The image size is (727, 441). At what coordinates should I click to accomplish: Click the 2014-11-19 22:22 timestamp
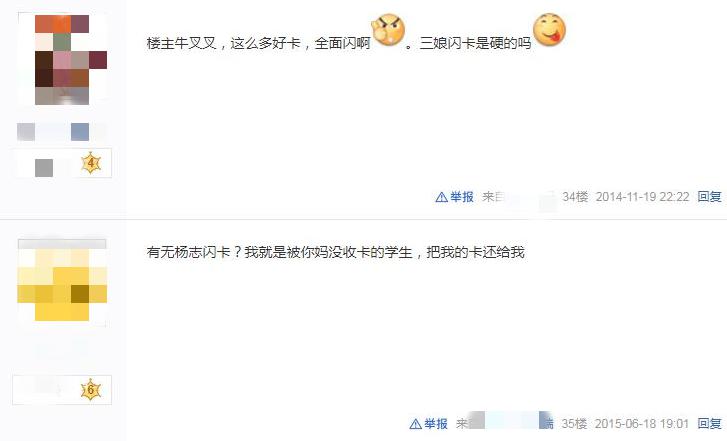(643, 197)
